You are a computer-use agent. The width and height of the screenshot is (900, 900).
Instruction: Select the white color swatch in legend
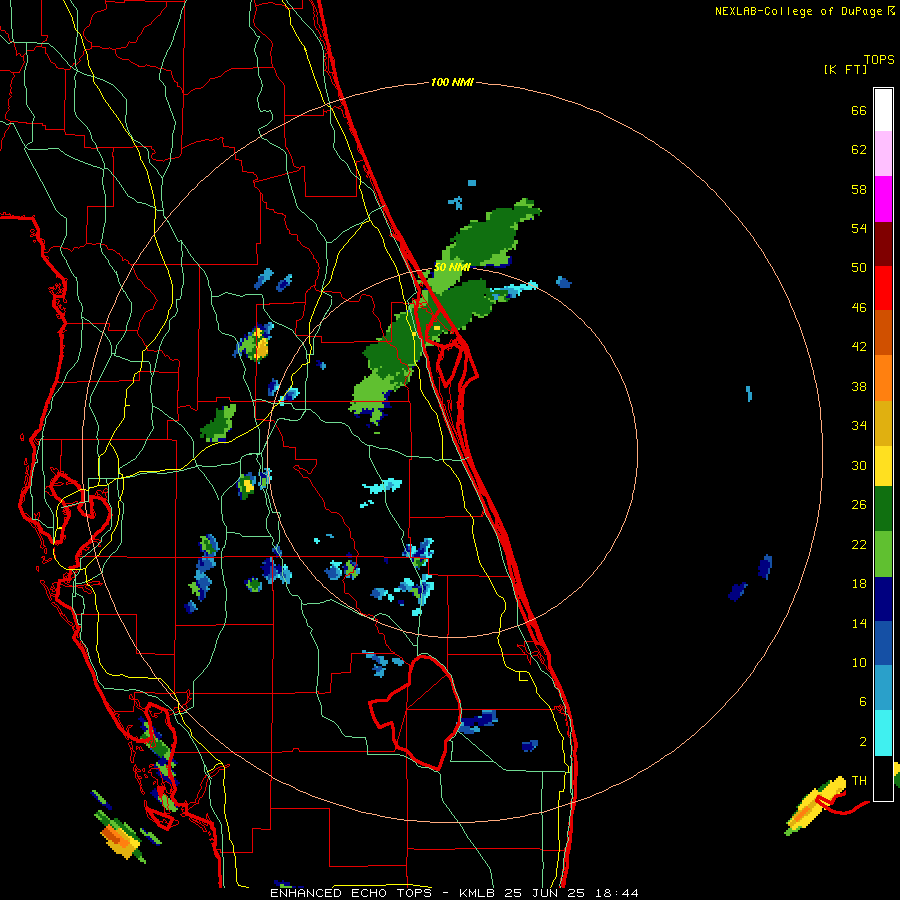[x=883, y=110]
